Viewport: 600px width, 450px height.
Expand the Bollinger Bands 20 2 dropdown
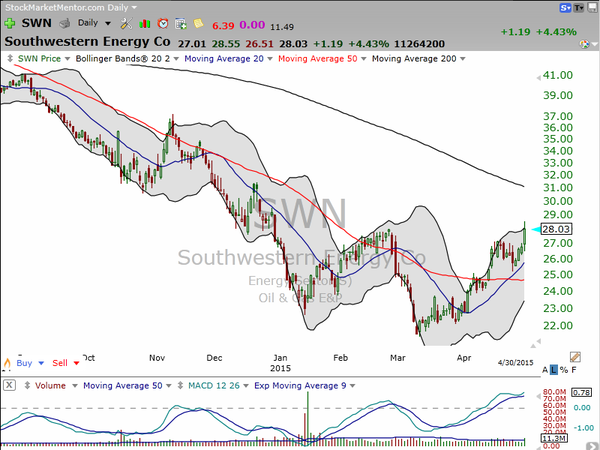[x=176, y=59]
